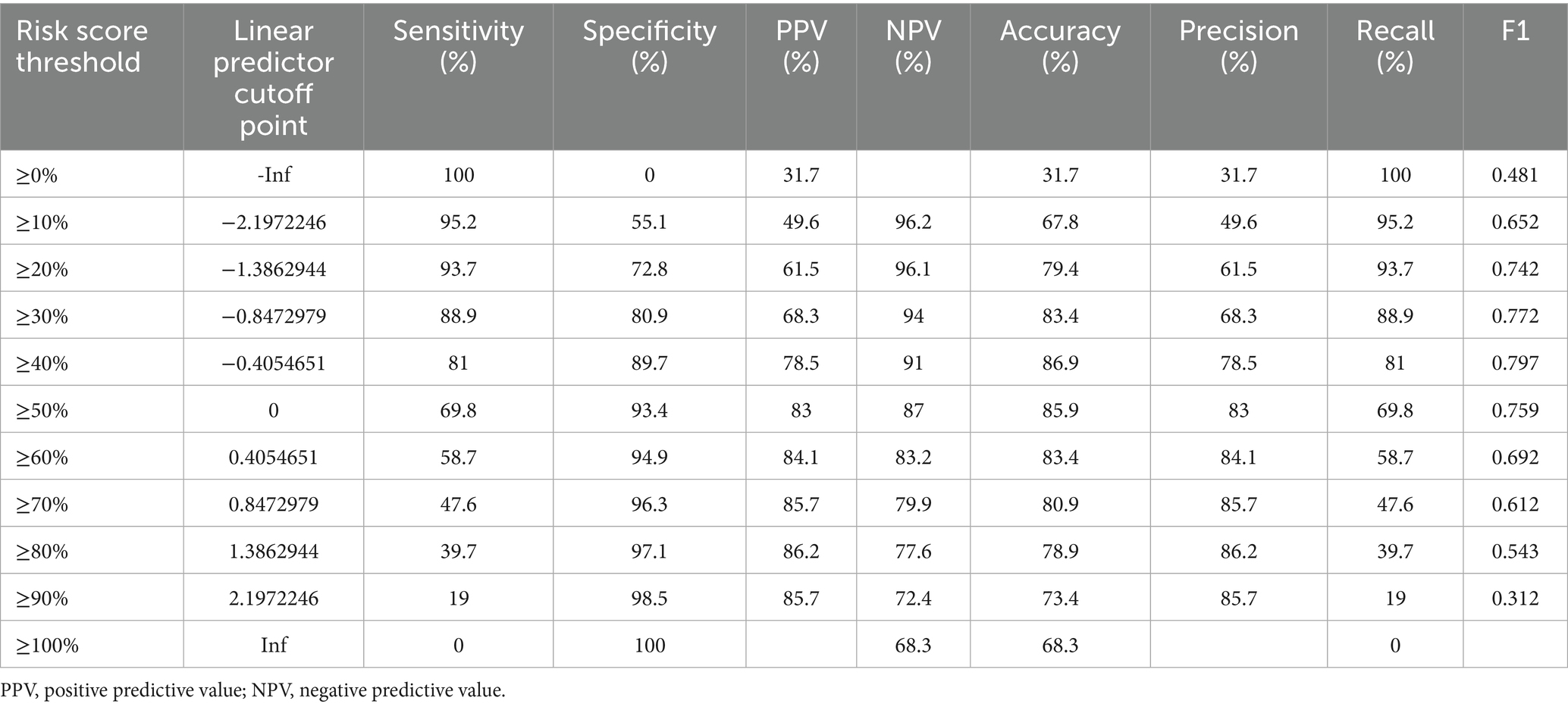The height and width of the screenshot is (707, 1568).
Task: Select the specificity value 55.1
Action: (649, 222)
